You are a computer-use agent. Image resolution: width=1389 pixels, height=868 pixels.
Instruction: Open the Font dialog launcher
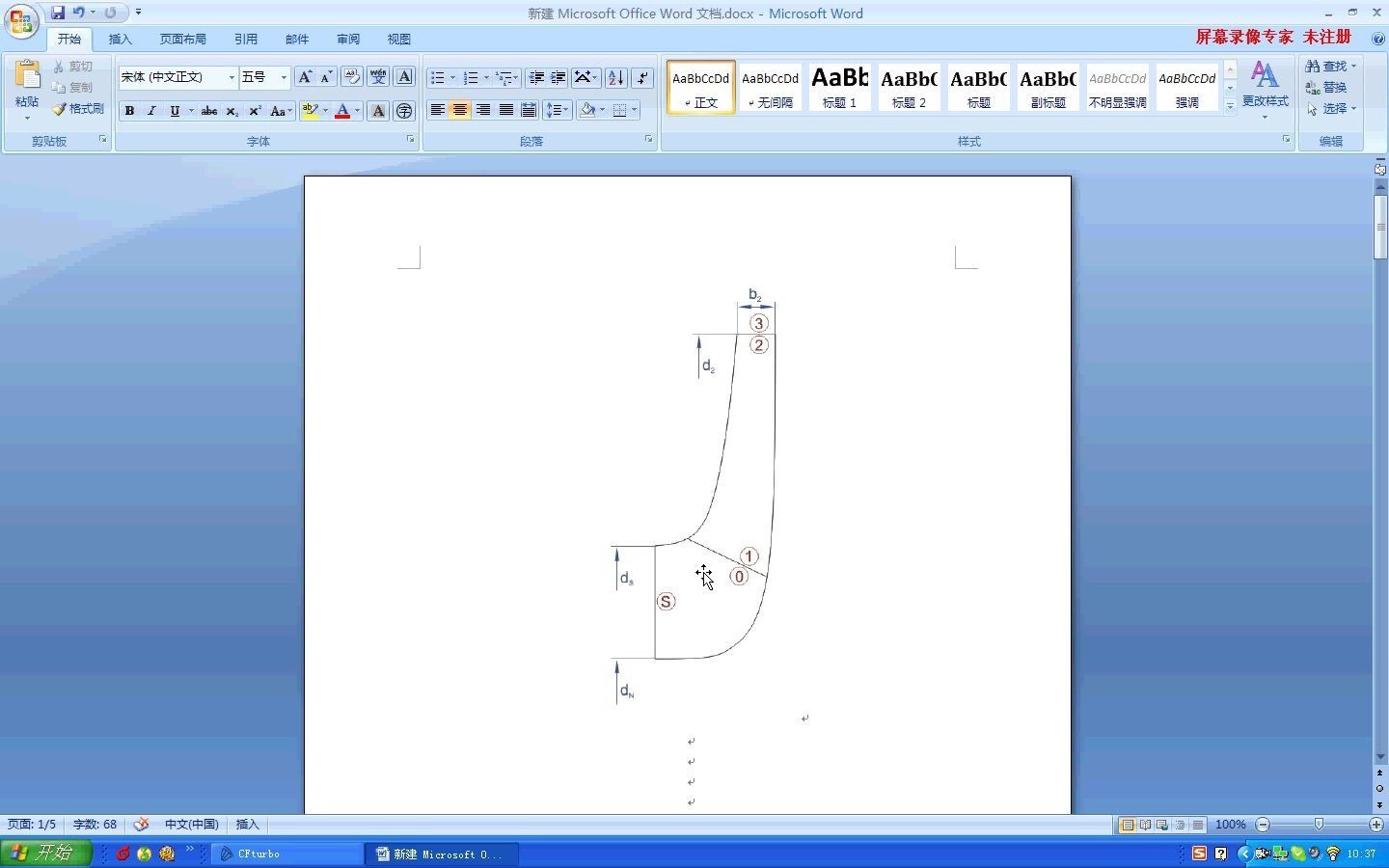pyautogui.click(x=411, y=140)
